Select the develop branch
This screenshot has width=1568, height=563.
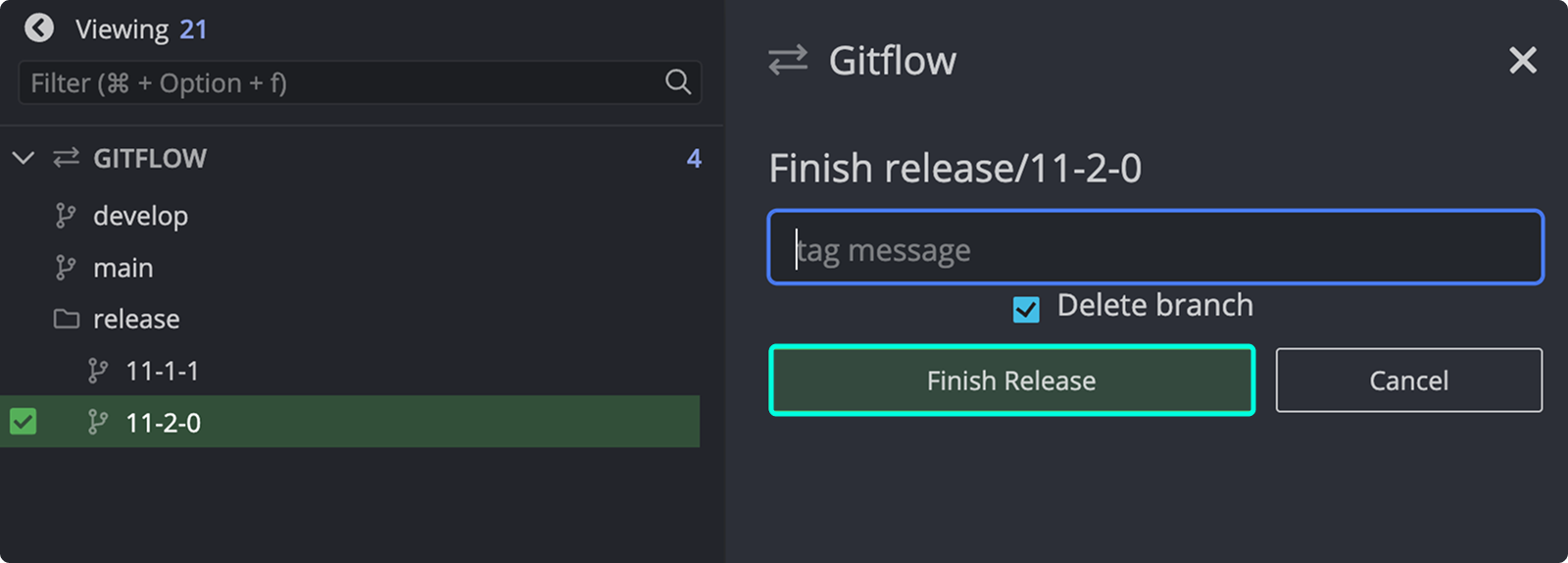140,216
